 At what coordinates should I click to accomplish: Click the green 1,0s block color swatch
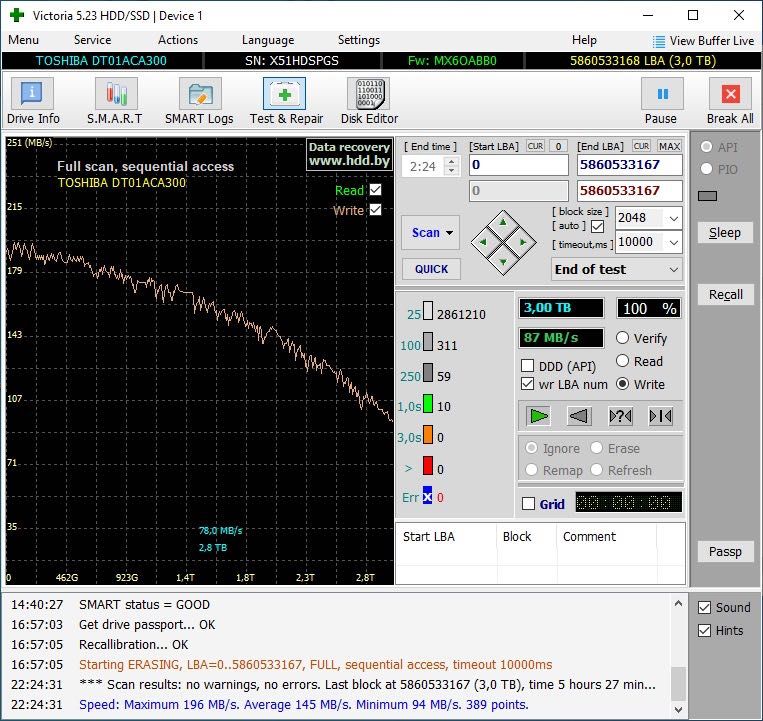click(x=428, y=404)
